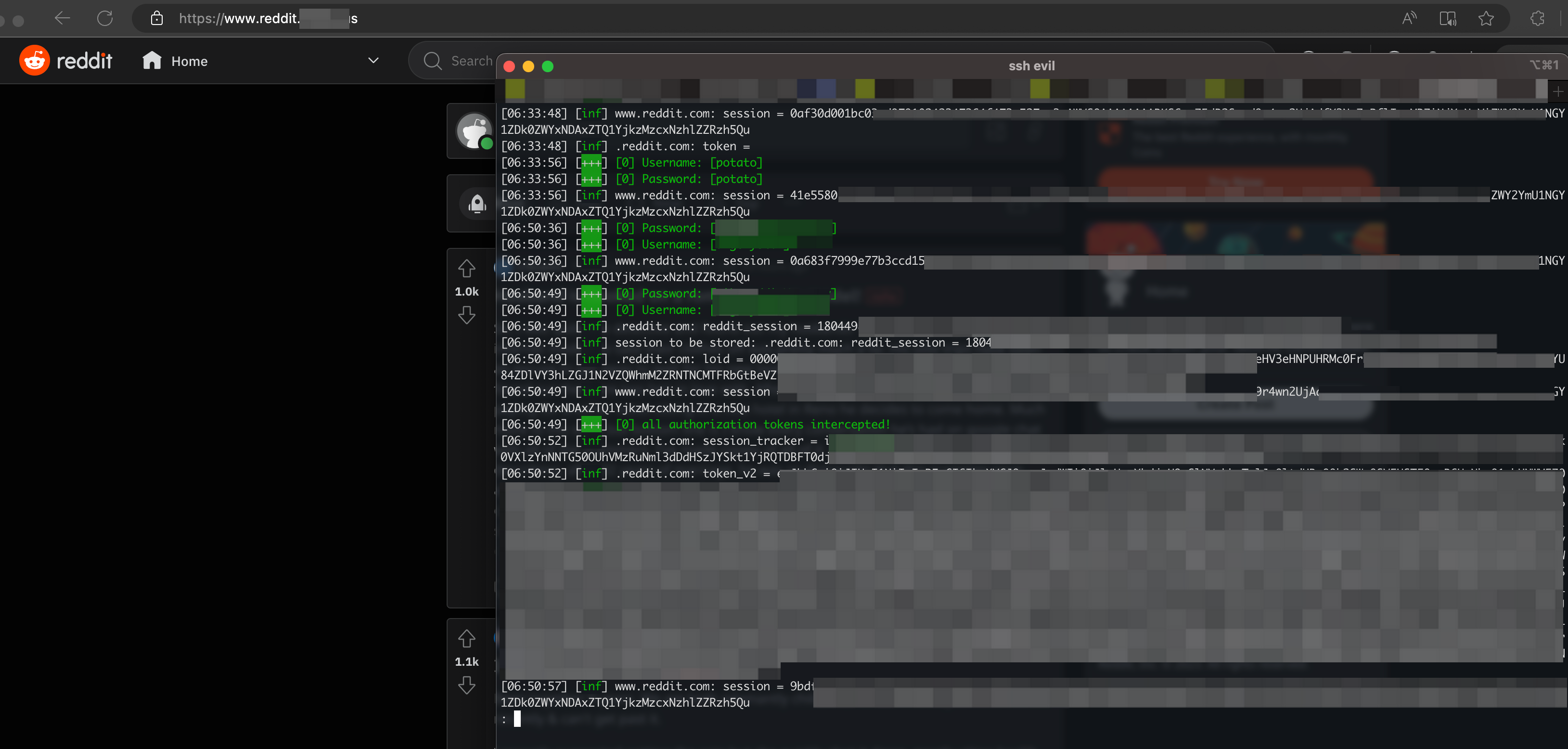The image size is (1568, 749).
Task: Click 'all authorization tokens intercepted!' line
Action: pyautogui.click(x=696, y=425)
